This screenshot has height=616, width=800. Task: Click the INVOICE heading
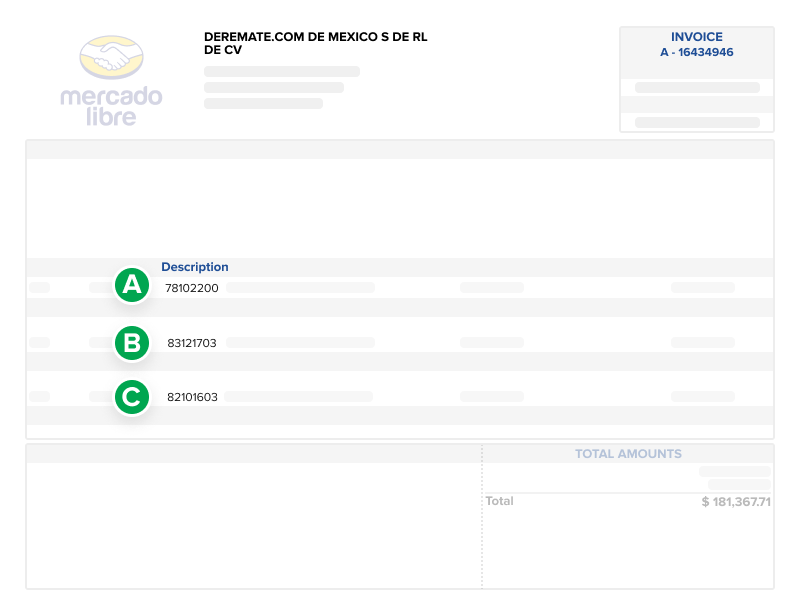click(696, 37)
